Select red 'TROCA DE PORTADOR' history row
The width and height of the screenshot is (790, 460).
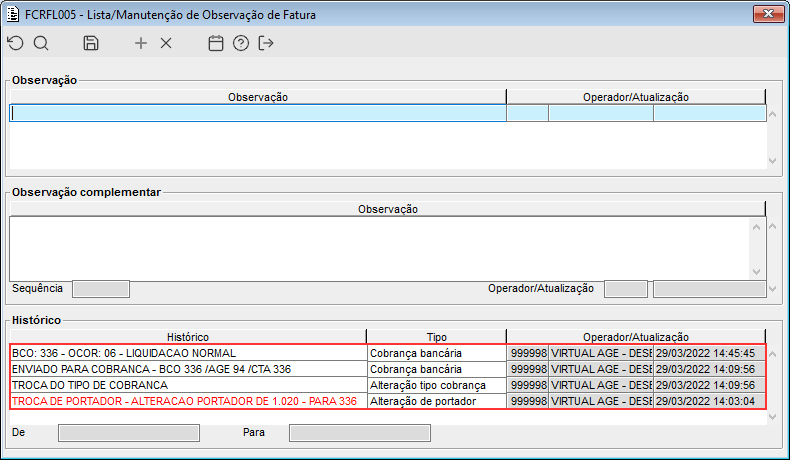(188, 402)
